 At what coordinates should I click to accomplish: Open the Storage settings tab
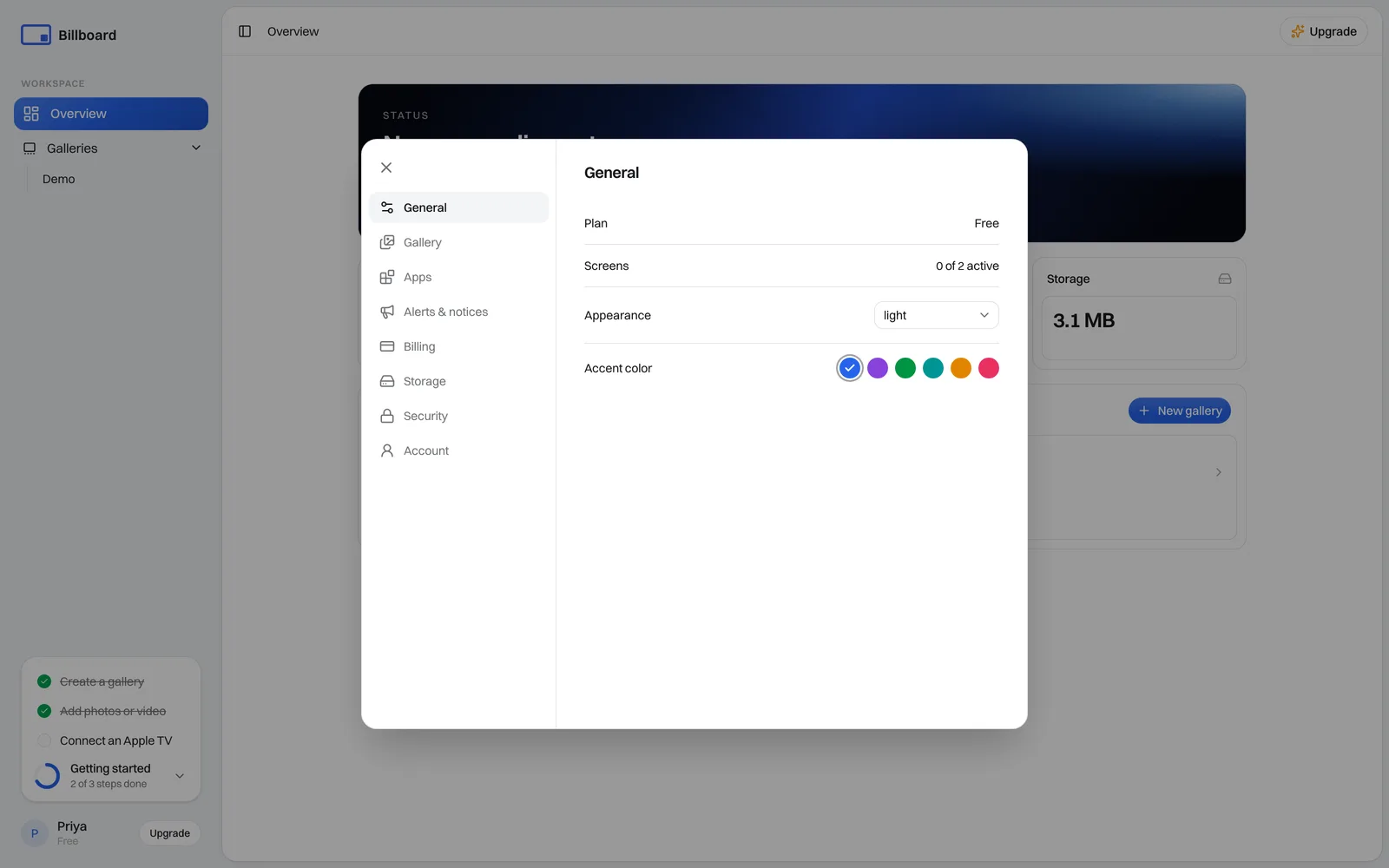pos(458,381)
